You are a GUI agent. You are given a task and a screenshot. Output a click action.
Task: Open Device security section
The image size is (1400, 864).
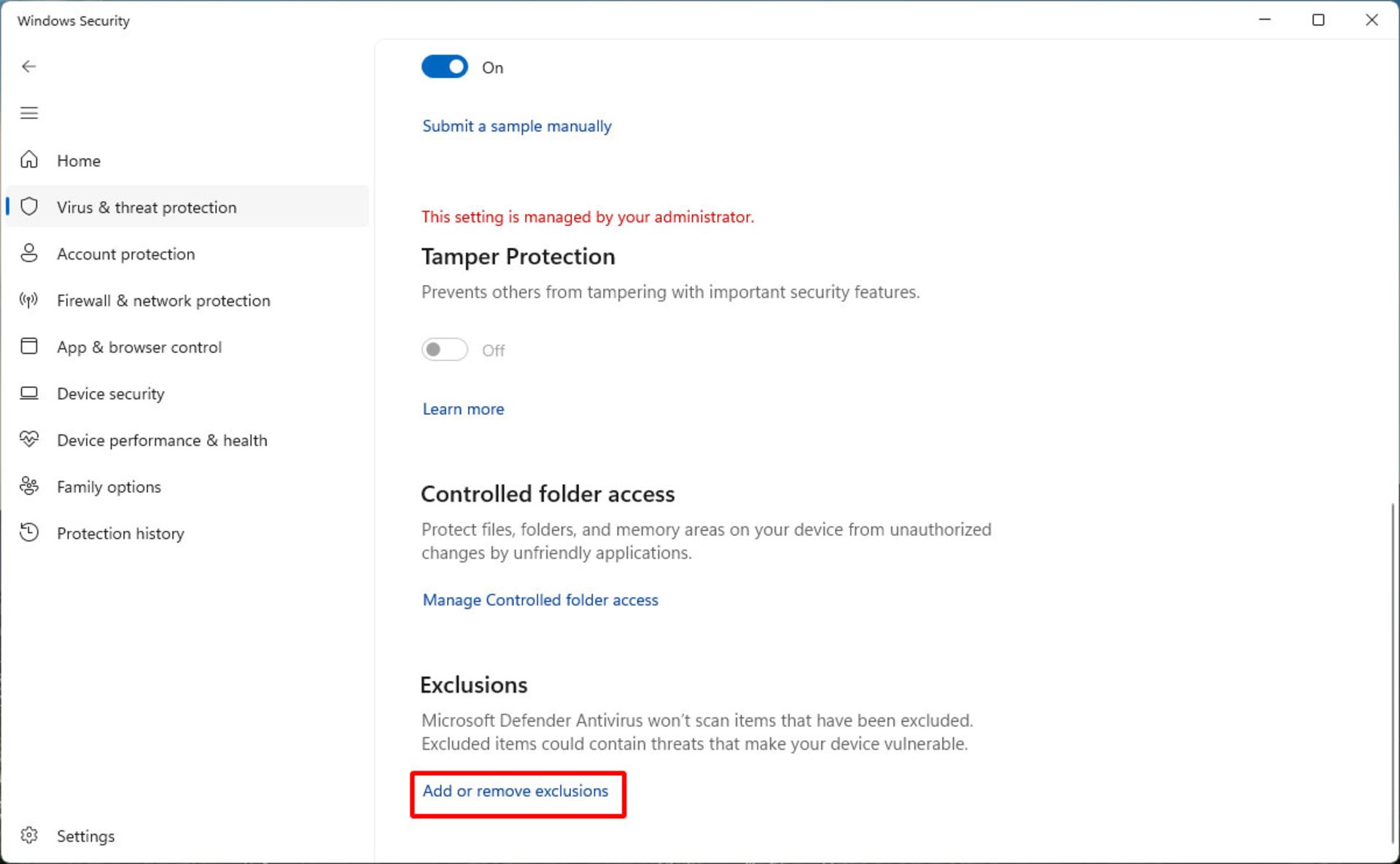pos(187,394)
